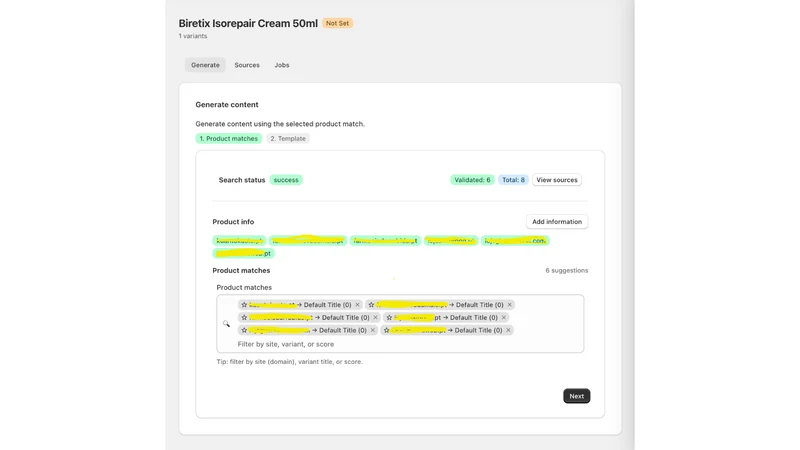Remove the middle-row chip ending in 'pt'
Viewport: 800px width, 450px height.
(504, 317)
